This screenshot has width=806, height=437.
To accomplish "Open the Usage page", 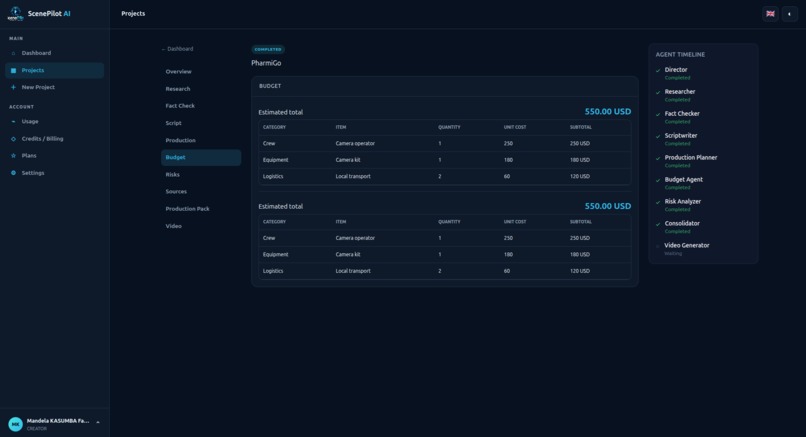I will 54,122.
